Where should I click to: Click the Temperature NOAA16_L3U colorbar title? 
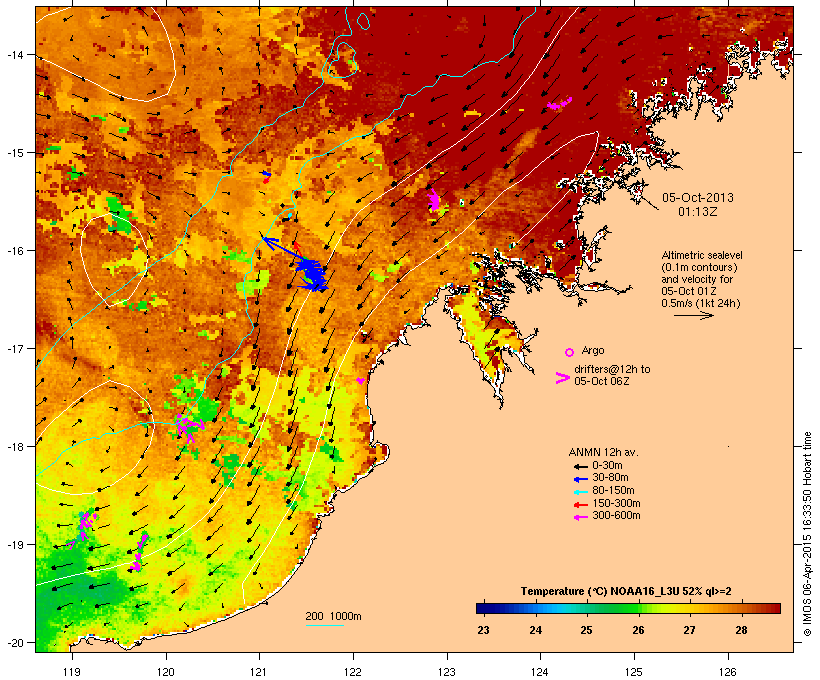click(626, 591)
